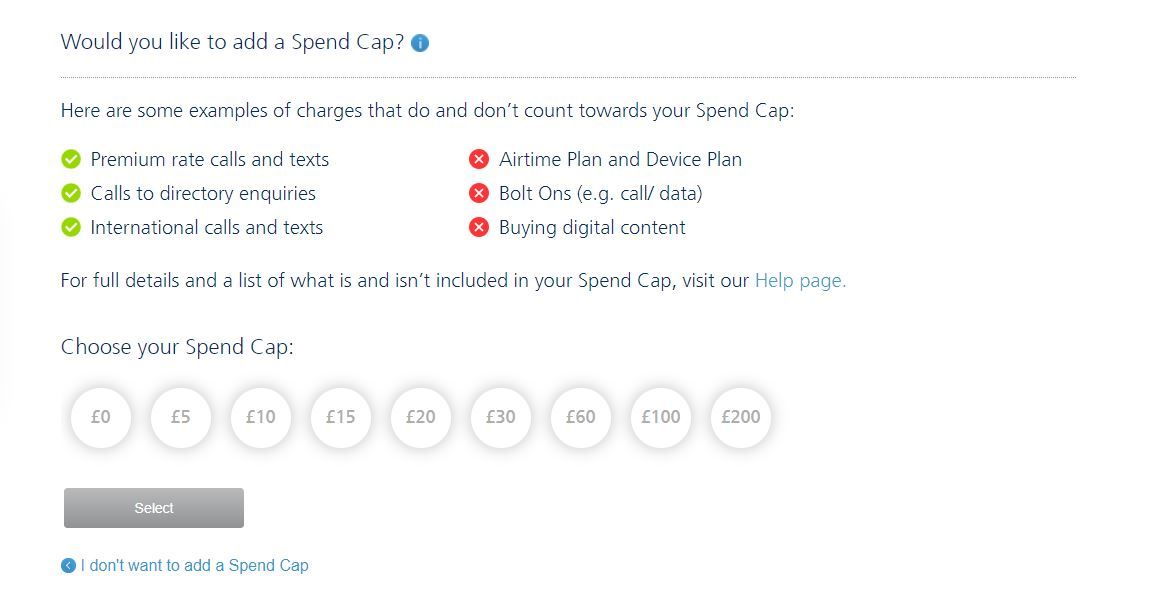Click the blue info icon beside Spend Cap heading
Viewport: 1154px width, 603px height.
click(420, 43)
